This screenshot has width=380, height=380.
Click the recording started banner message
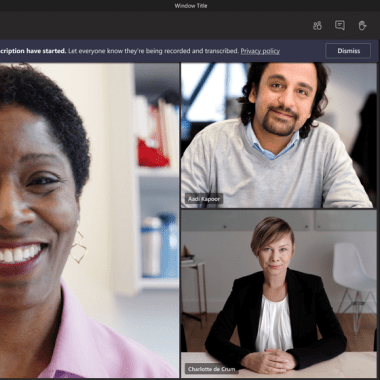[140, 51]
